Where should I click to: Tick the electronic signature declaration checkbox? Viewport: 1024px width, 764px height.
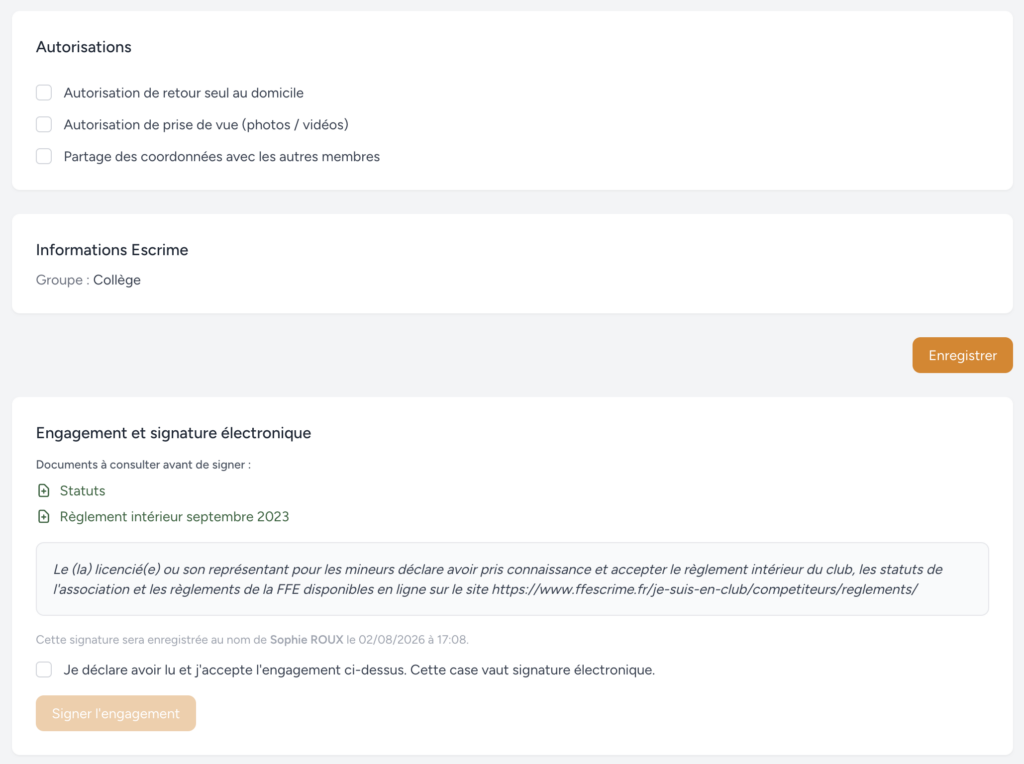click(44, 669)
